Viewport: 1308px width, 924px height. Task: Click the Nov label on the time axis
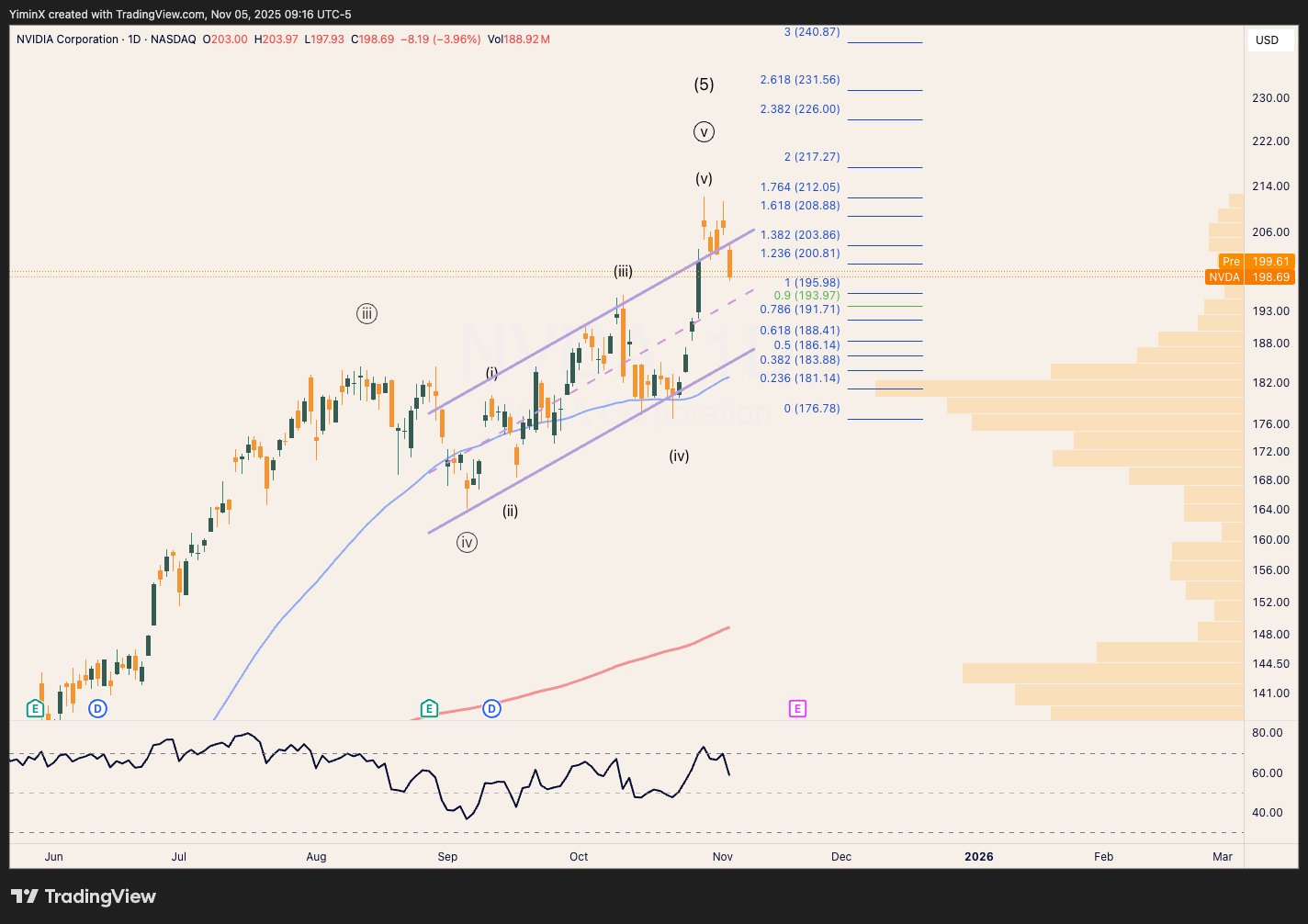[x=723, y=857]
